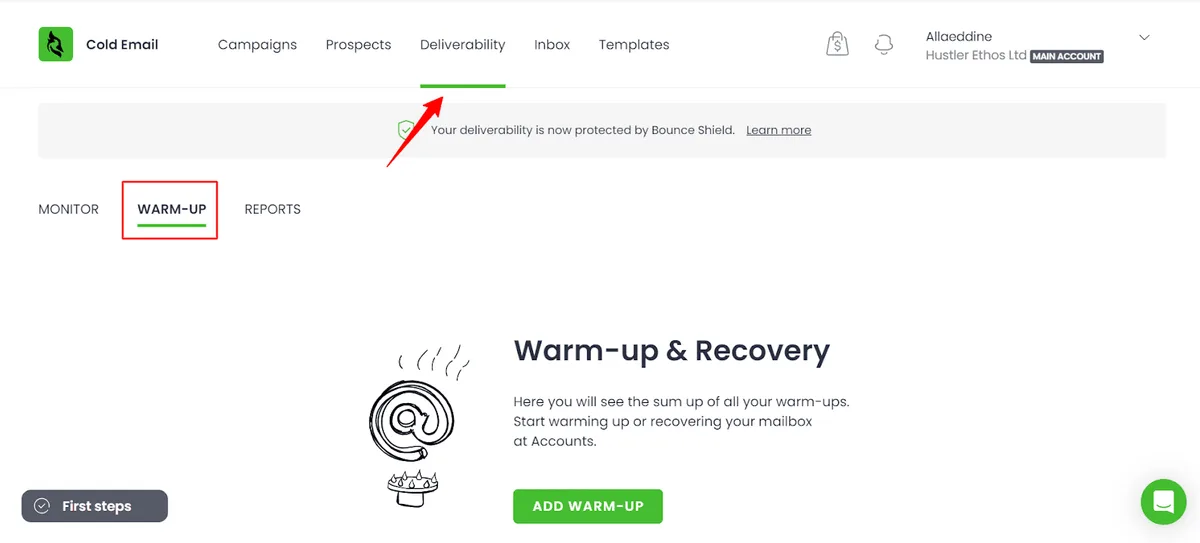Follow the Learn more link
Image resolution: width=1200 pixels, height=543 pixels.
pyautogui.click(x=779, y=130)
